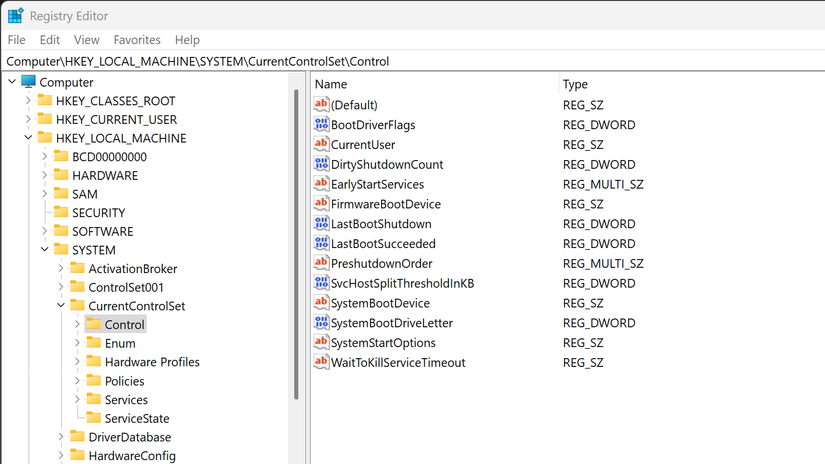Expand the Control key
The width and height of the screenshot is (825, 464).
tap(77, 325)
